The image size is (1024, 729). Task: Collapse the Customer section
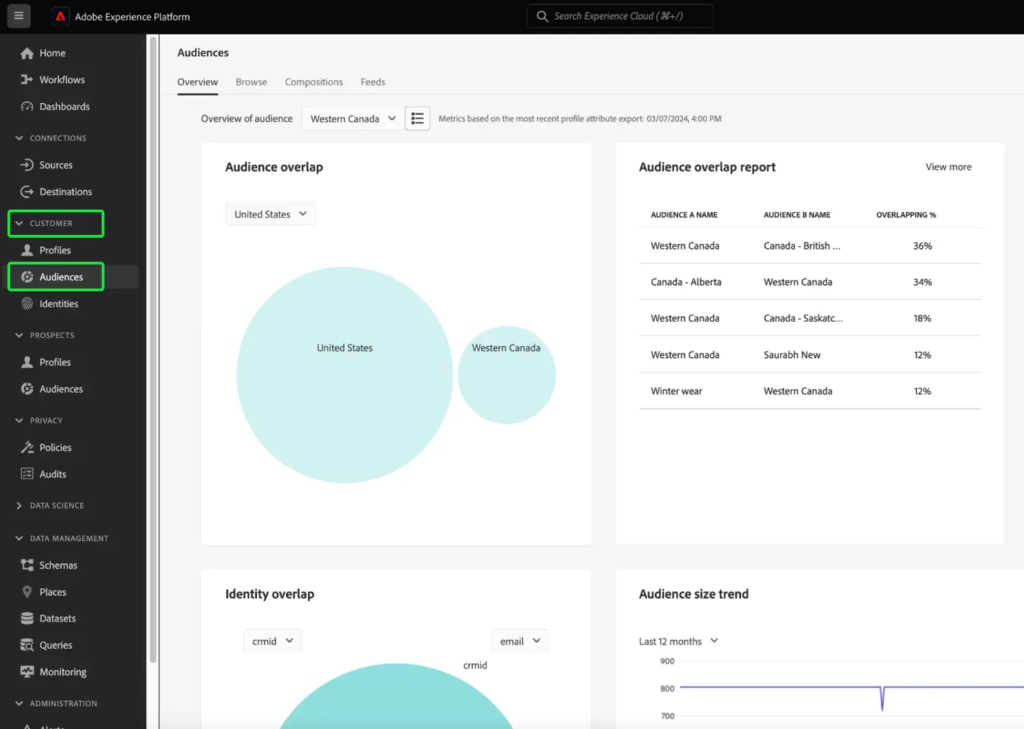point(20,223)
